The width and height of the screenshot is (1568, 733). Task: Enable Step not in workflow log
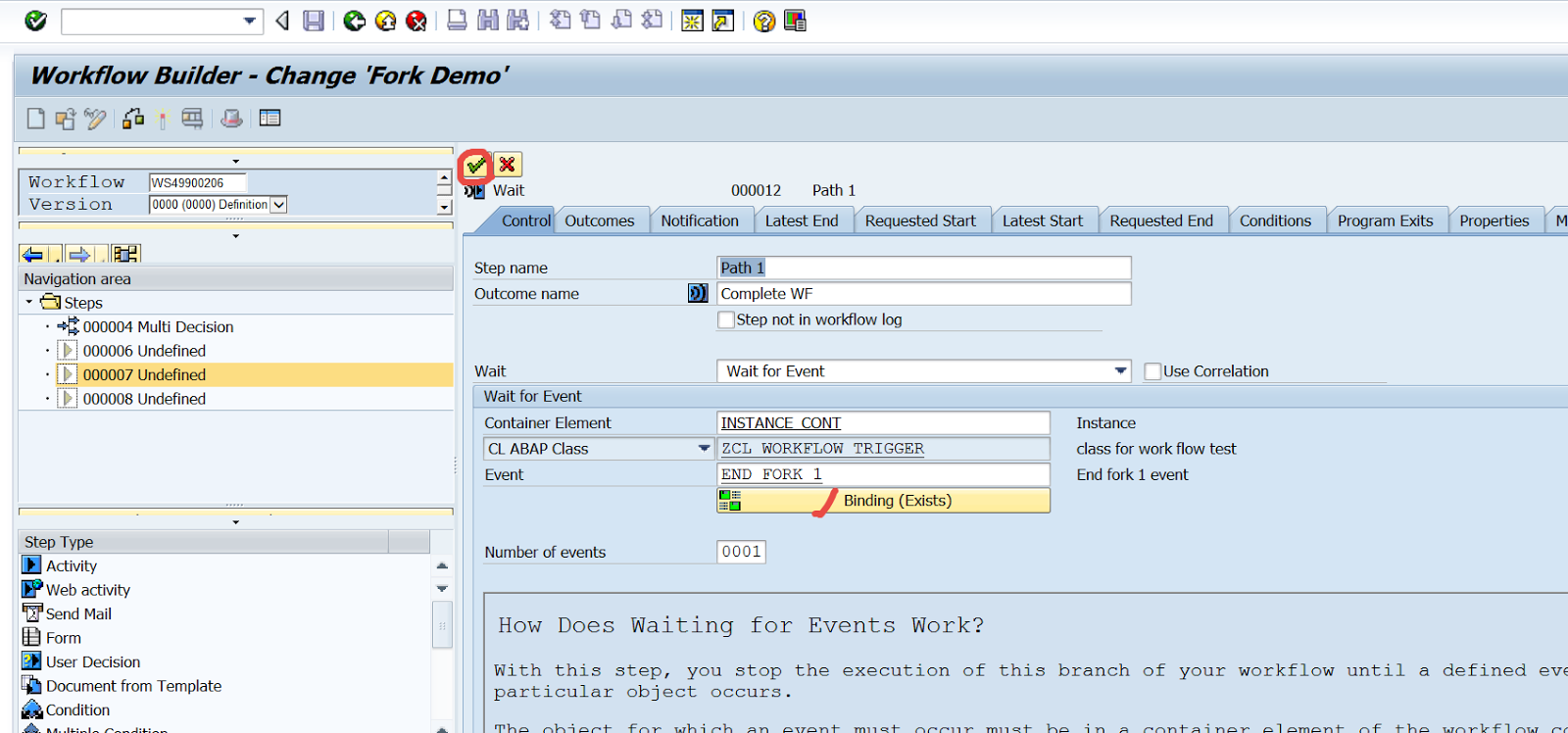(x=726, y=319)
